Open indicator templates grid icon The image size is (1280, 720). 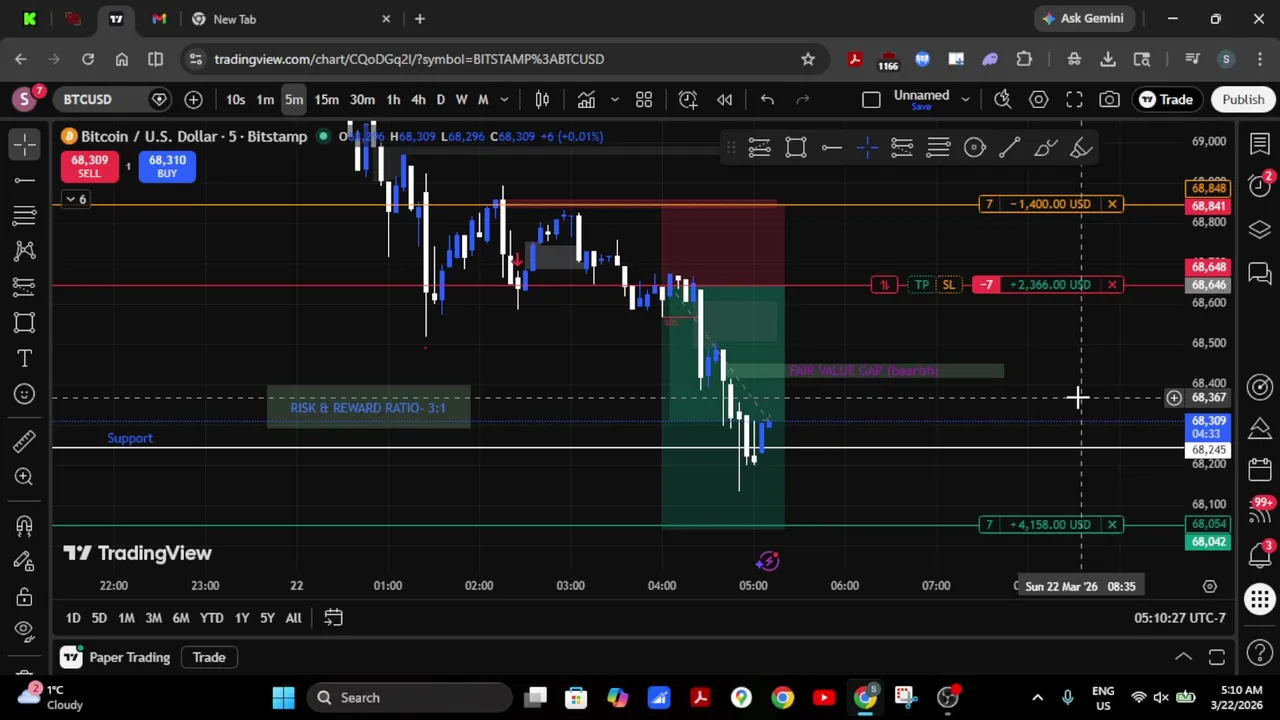tap(644, 99)
